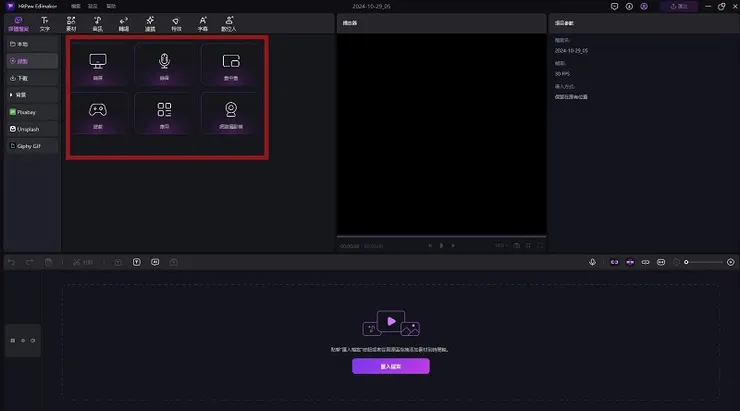
Task: Open the aspect ratio dropdown in player
Action: (501, 245)
